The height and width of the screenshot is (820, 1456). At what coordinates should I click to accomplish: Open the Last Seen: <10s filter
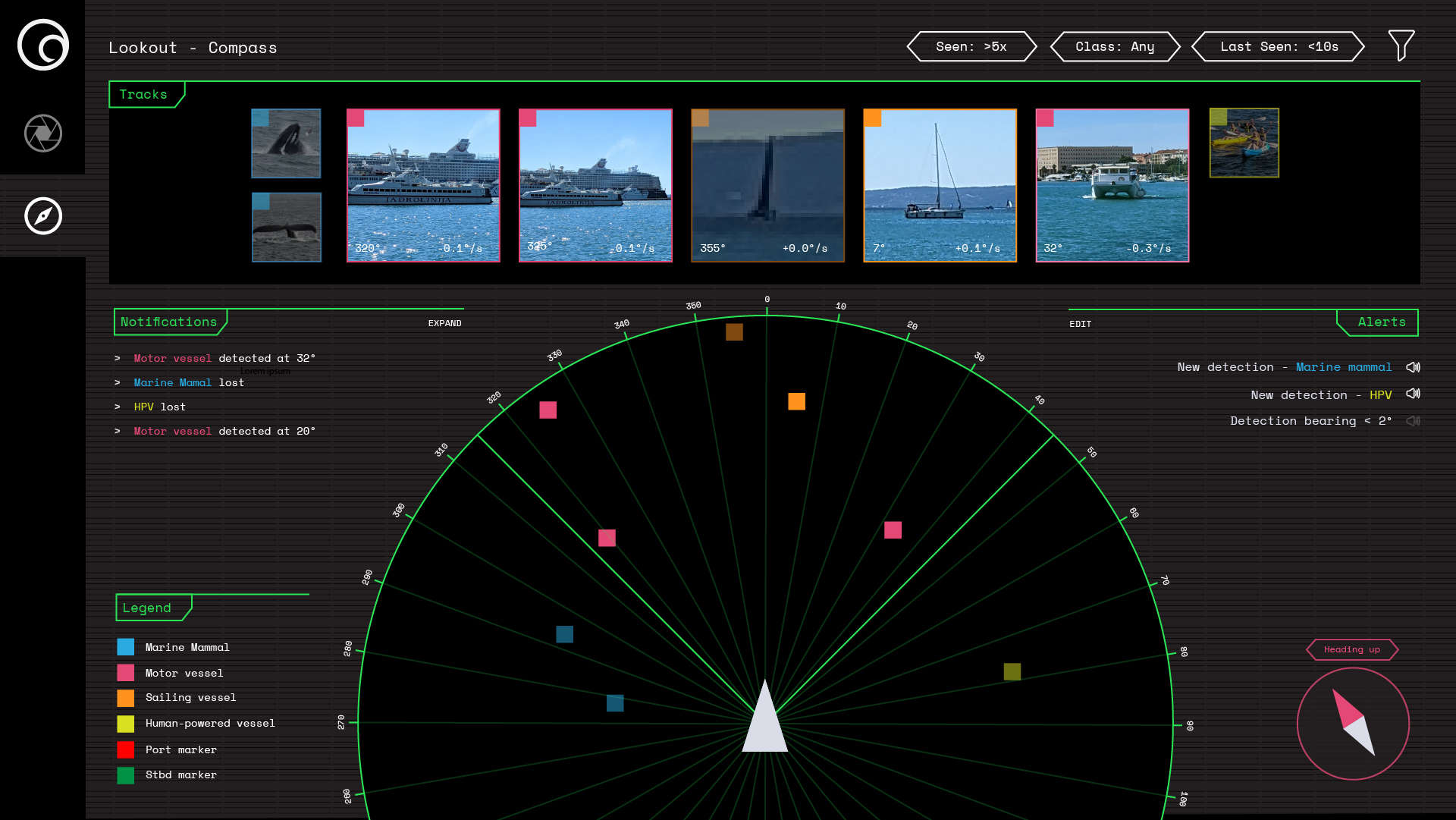click(x=1279, y=46)
